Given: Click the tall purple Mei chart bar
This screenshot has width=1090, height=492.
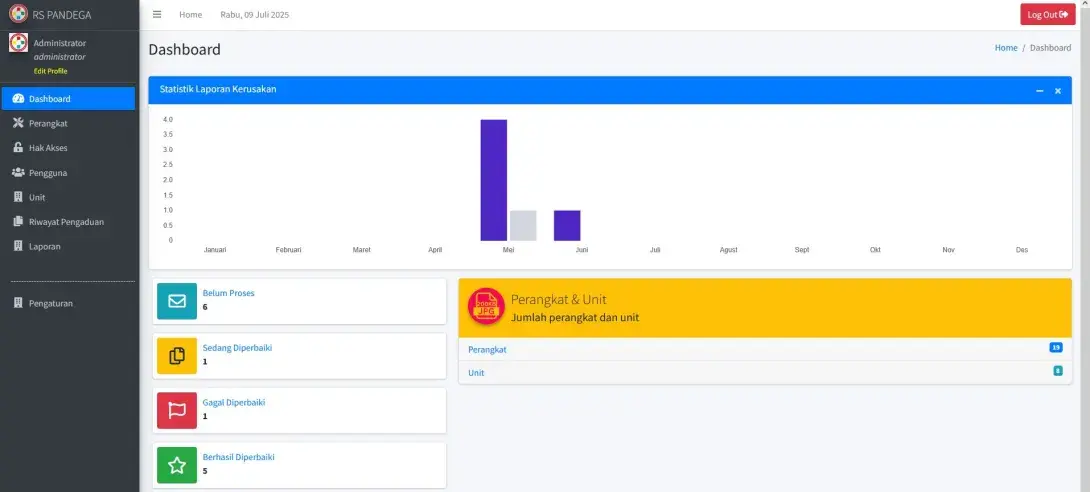Looking at the screenshot, I should 493,180.
